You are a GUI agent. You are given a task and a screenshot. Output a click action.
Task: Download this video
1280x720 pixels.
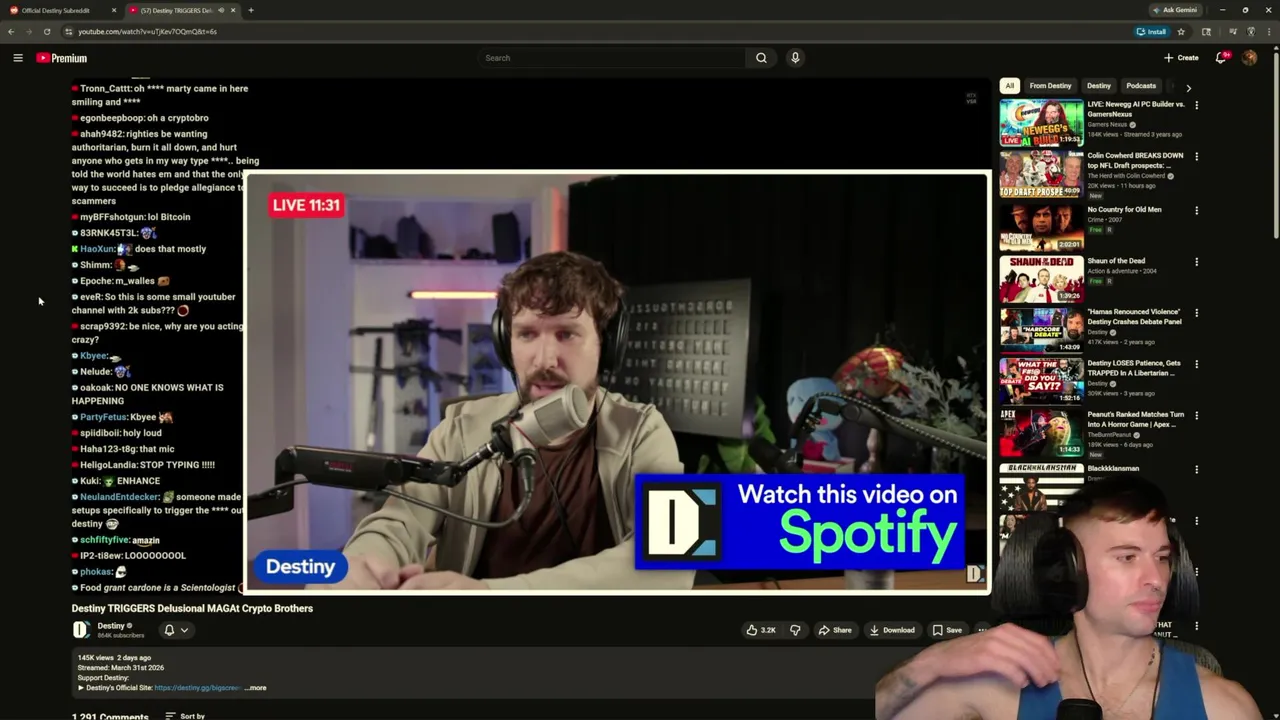(892, 630)
